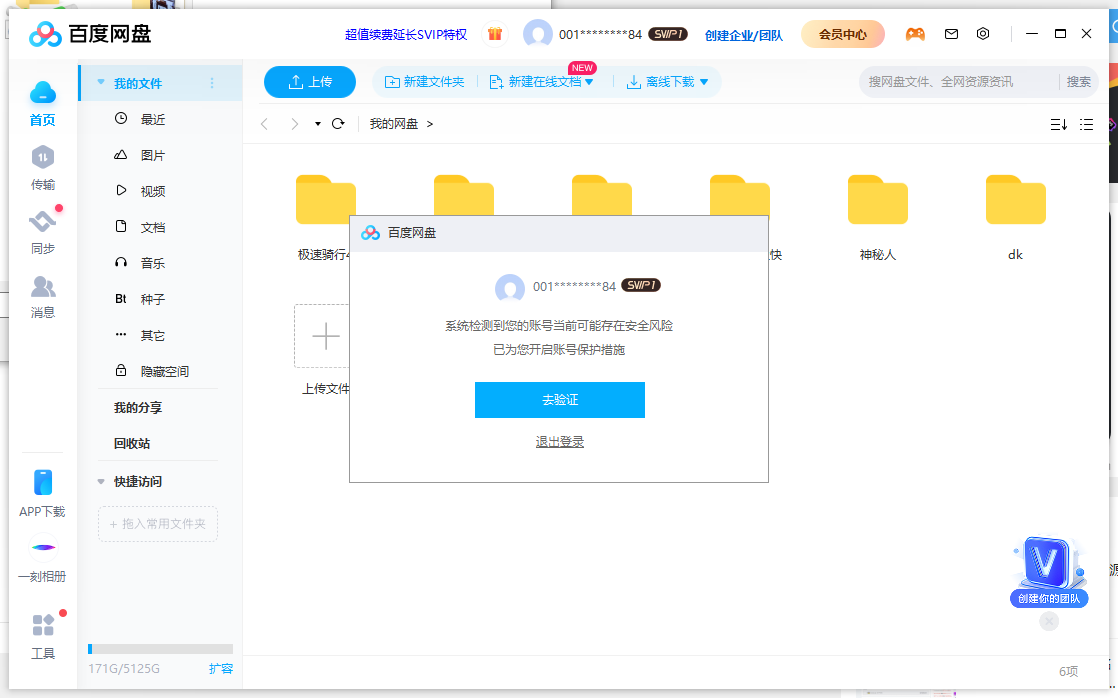Click the refresh icon in navigation bar
Image resolution: width=1118 pixels, height=698 pixels.
click(x=338, y=123)
